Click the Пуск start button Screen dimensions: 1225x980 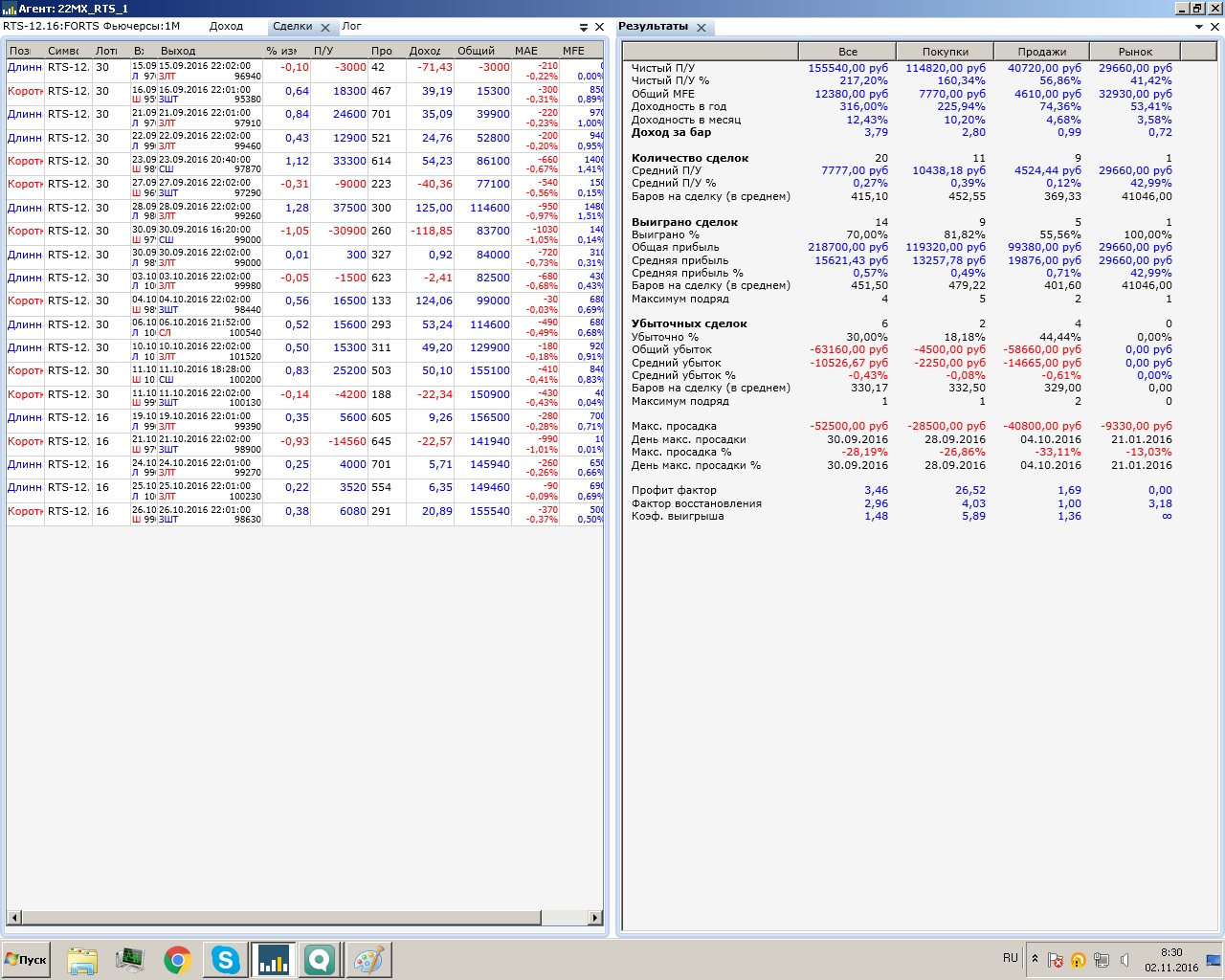[26, 960]
